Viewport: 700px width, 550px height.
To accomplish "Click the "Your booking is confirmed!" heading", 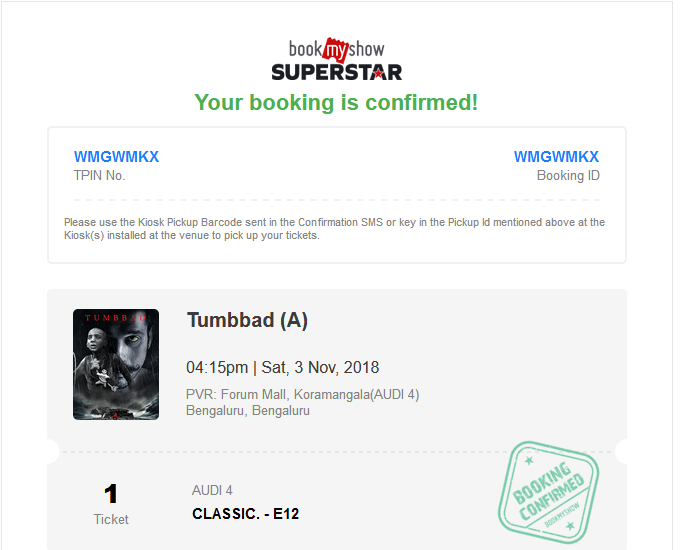I will pyautogui.click(x=336, y=102).
